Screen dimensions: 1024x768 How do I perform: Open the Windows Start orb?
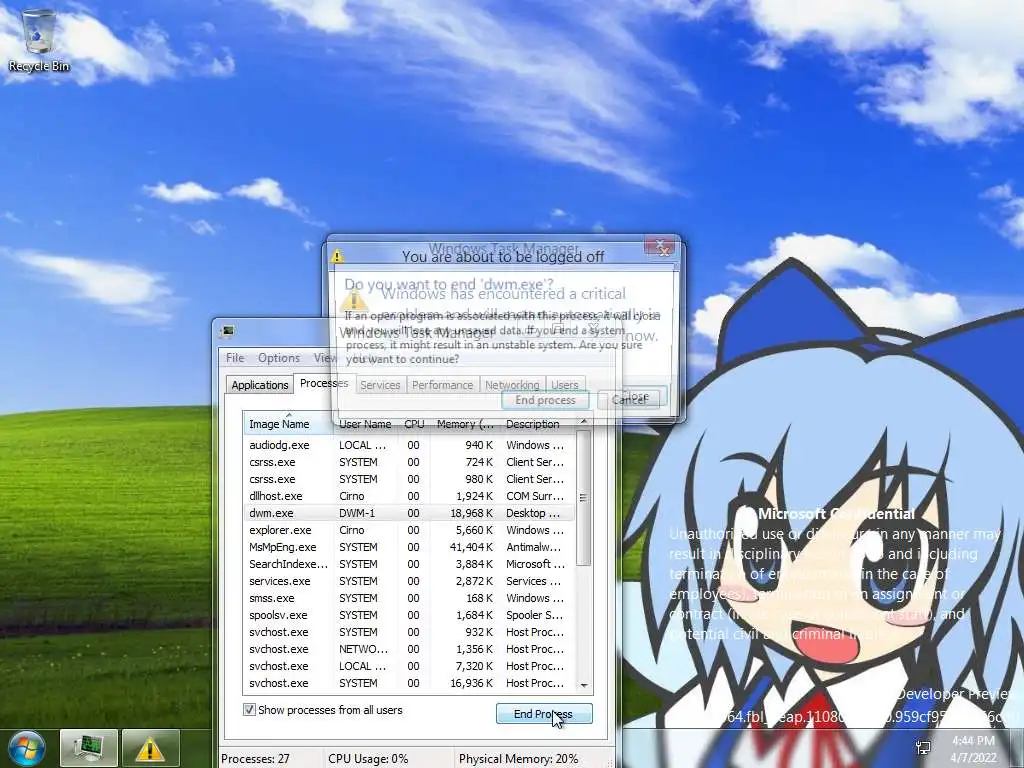pyautogui.click(x=27, y=748)
